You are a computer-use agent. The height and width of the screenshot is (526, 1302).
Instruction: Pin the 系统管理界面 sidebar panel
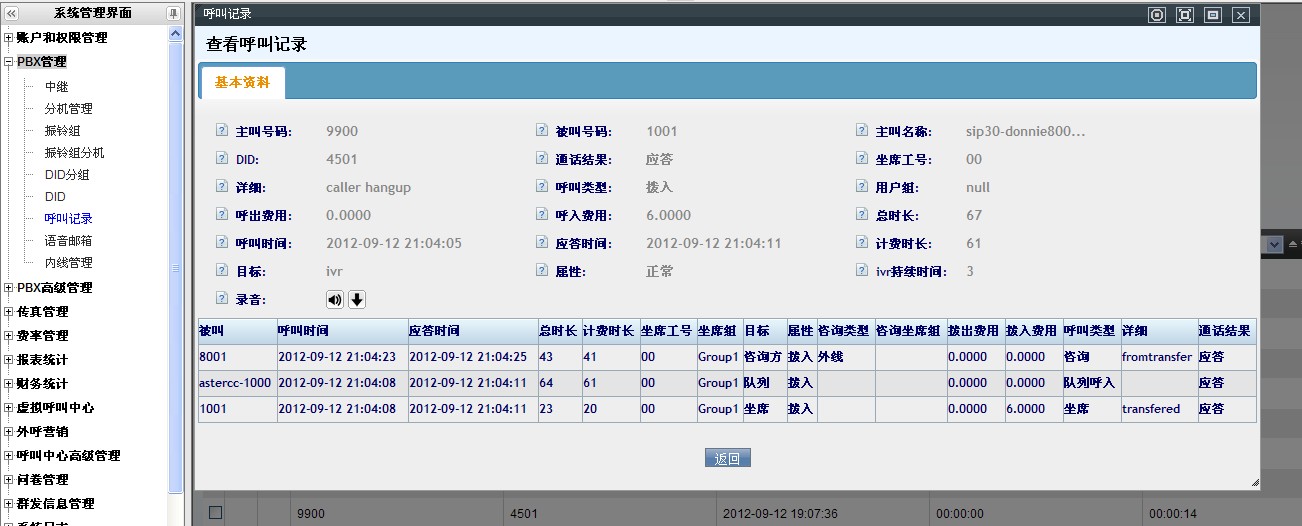coord(173,13)
